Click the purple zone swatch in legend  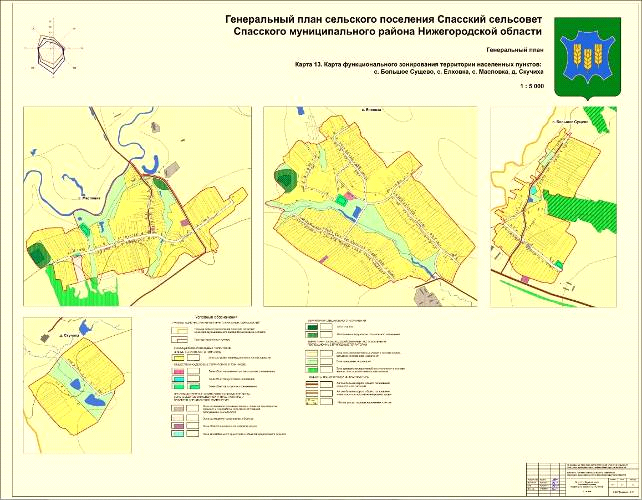pos(179,425)
